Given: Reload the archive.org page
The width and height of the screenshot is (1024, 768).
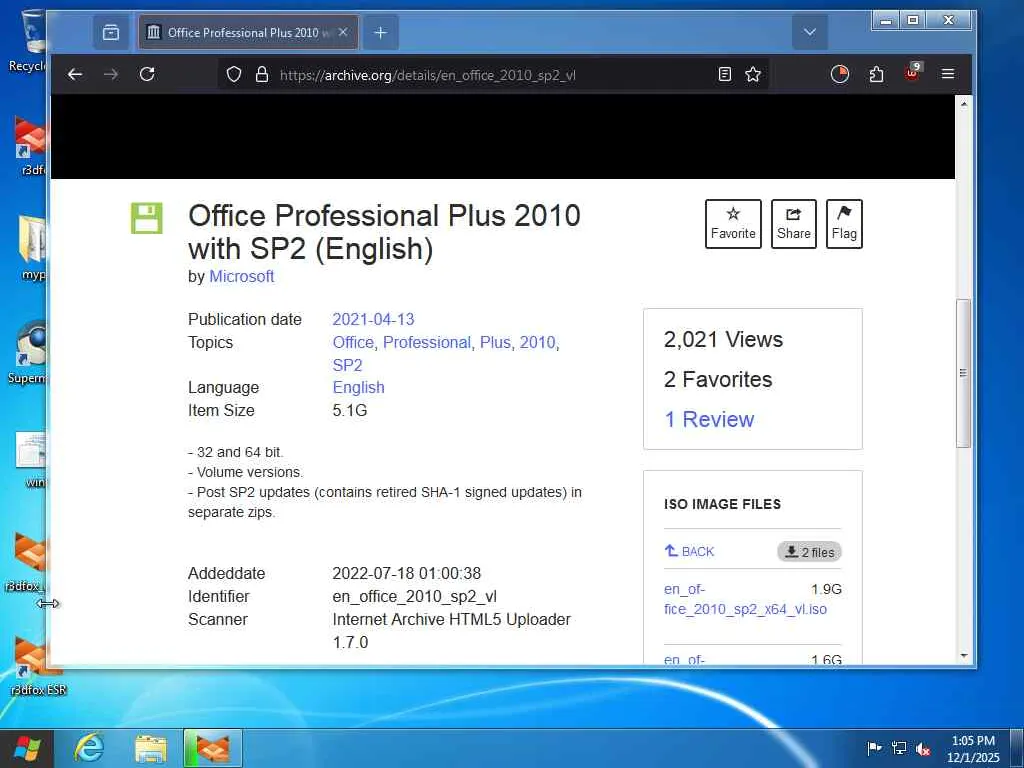Looking at the screenshot, I should pyautogui.click(x=147, y=74).
